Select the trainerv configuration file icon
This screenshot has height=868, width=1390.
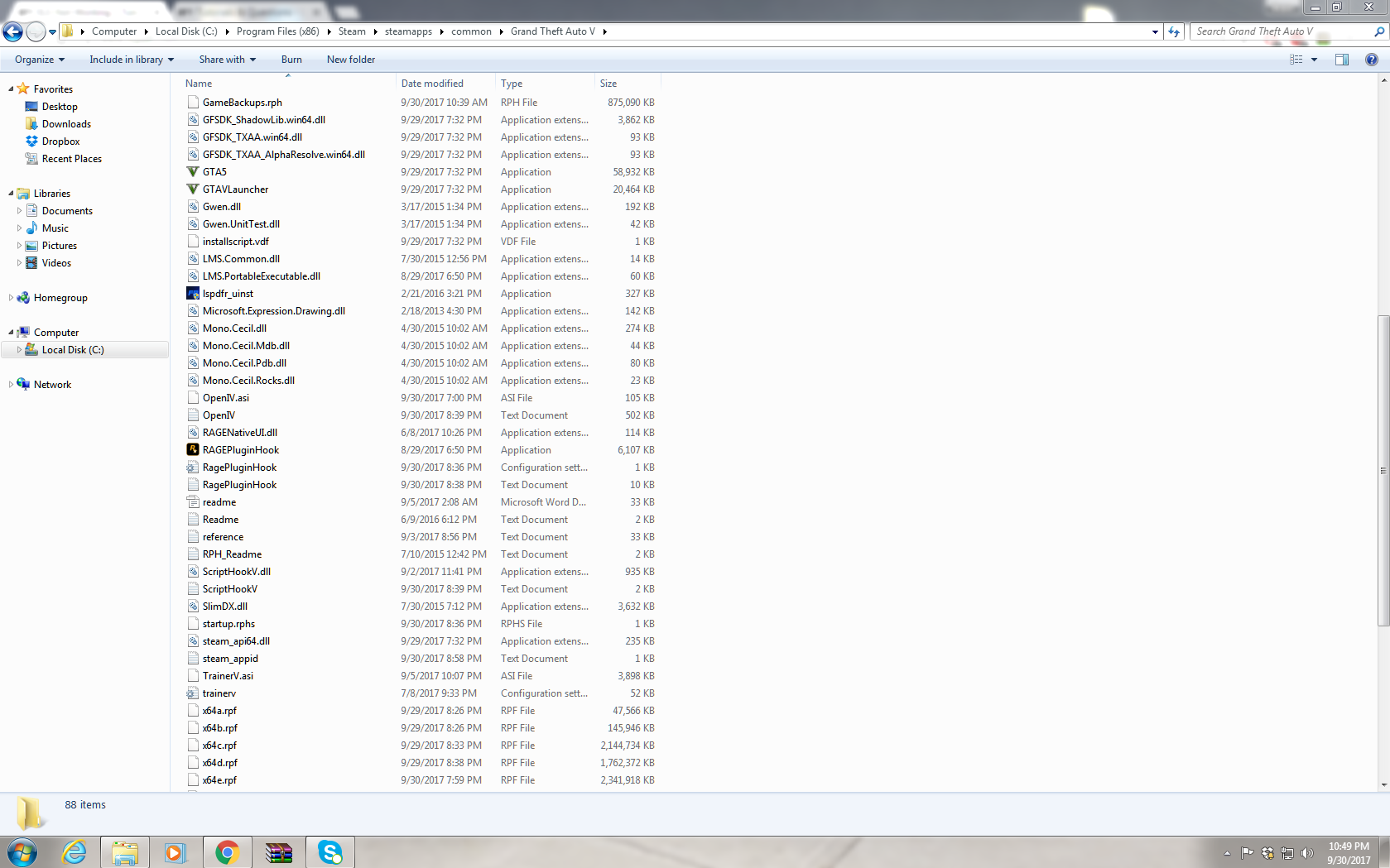(193, 693)
